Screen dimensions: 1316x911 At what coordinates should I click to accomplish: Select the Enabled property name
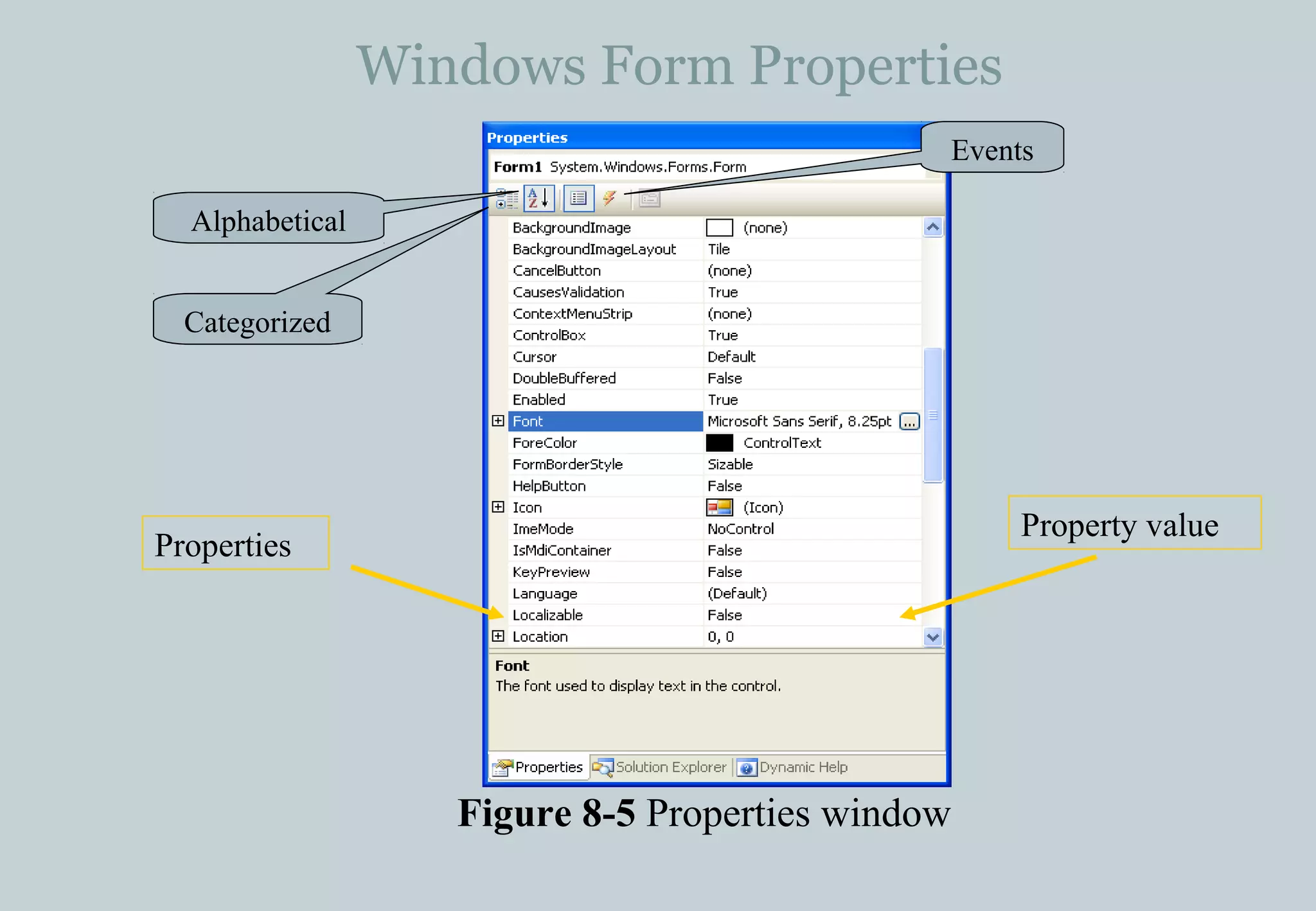[x=538, y=400]
